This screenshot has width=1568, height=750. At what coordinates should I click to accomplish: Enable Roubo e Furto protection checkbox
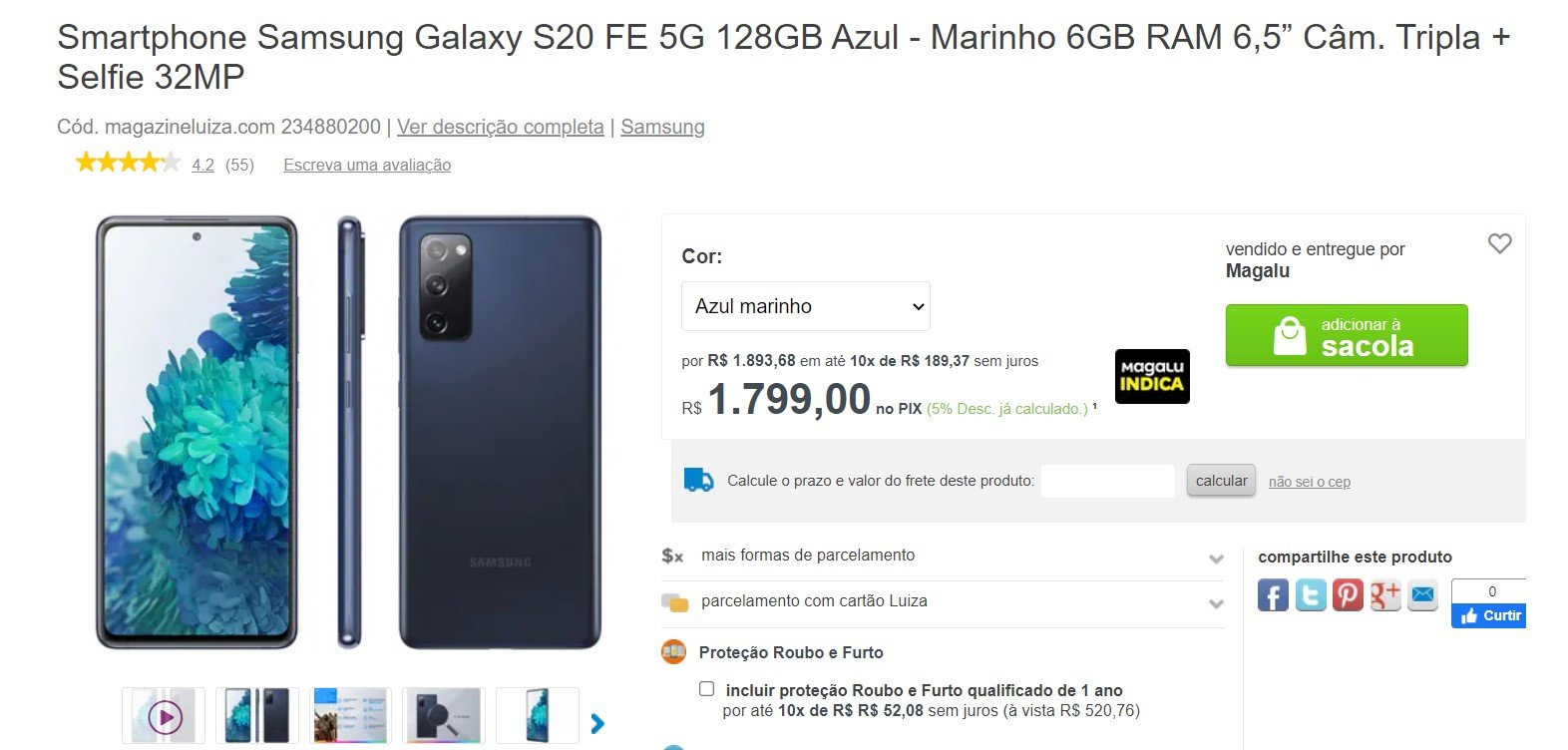click(x=707, y=689)
